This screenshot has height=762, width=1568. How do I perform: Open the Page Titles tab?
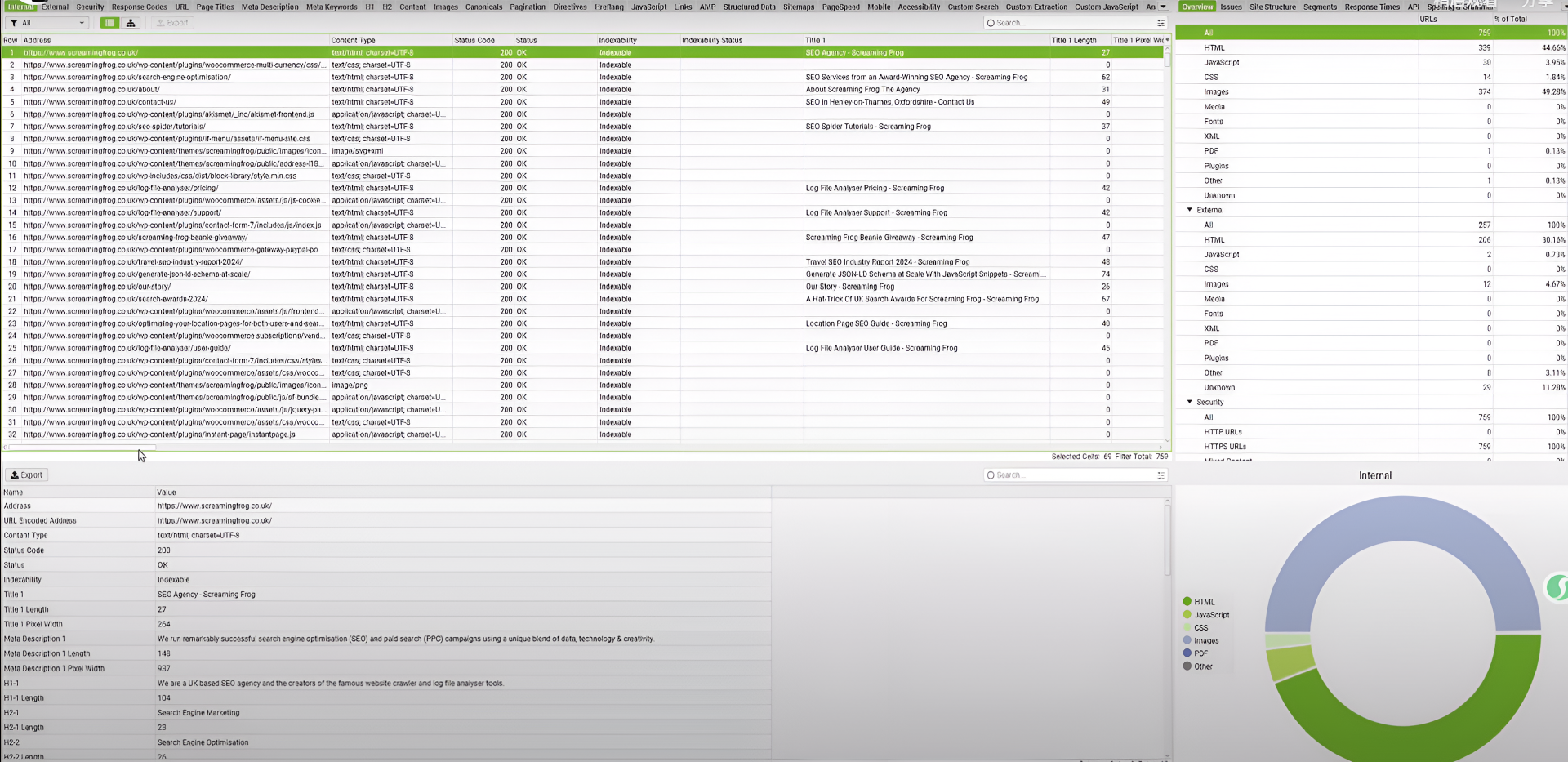(216, 7)
